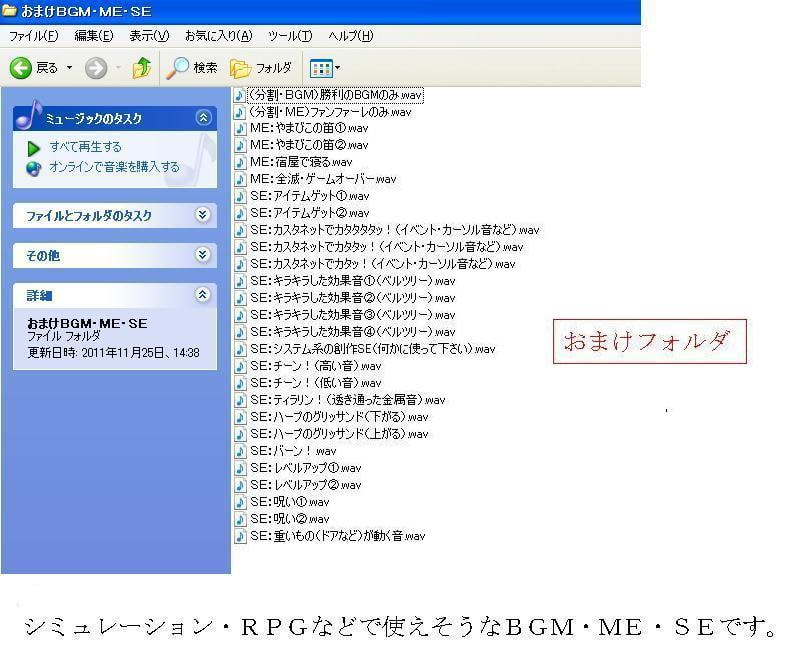
Task: Click the globe icon for online music
Action: pyautogui.click(x=33, y=169)
